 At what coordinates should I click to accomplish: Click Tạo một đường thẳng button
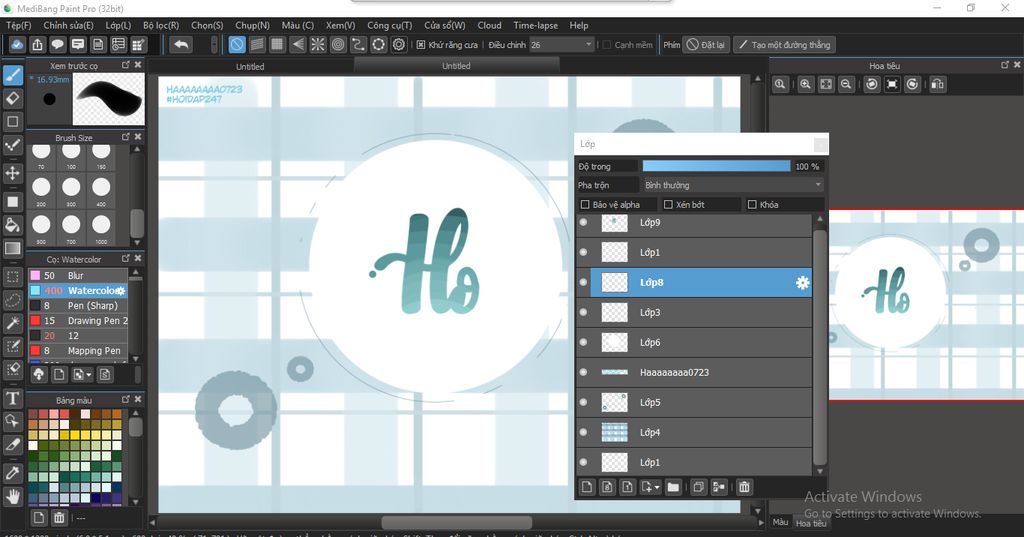784,44
